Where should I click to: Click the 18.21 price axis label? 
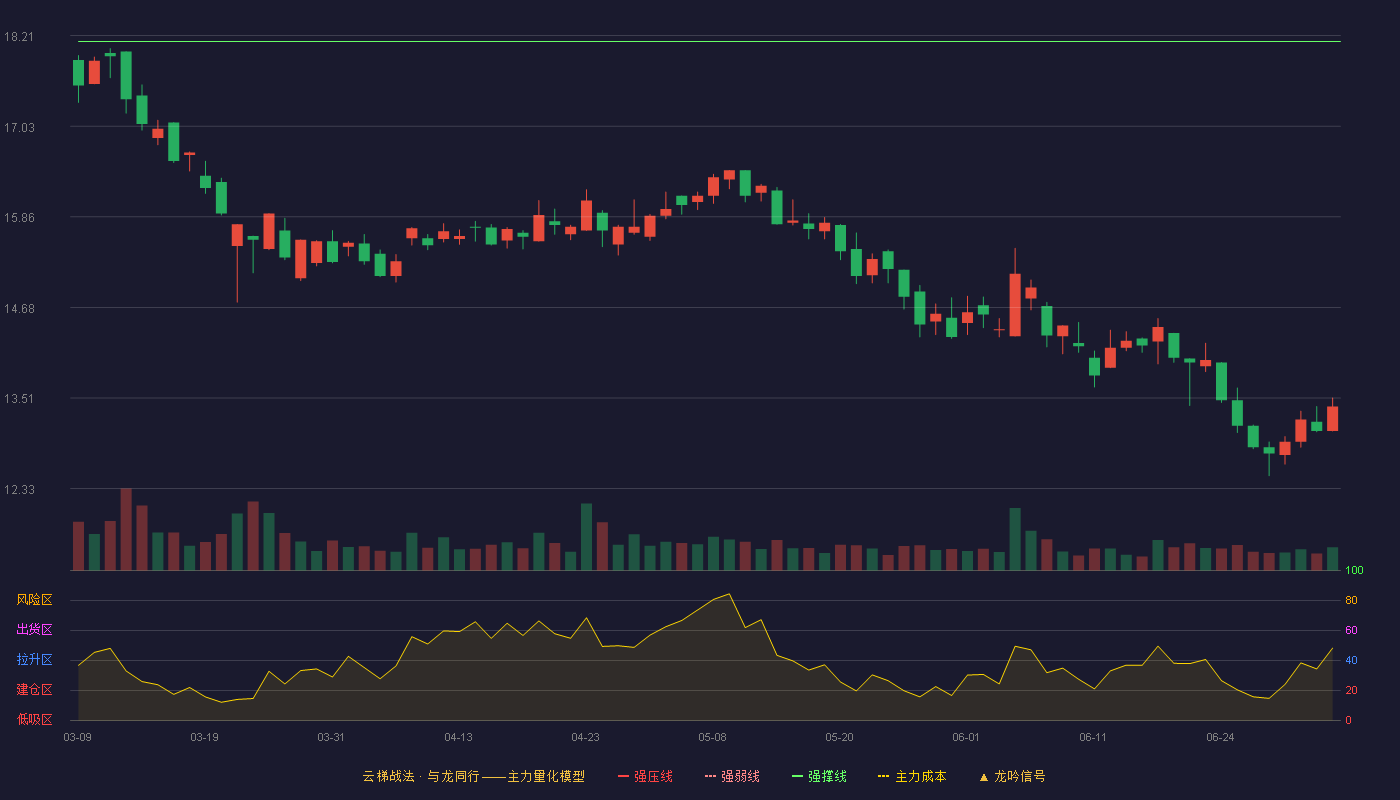coord(19,37)
